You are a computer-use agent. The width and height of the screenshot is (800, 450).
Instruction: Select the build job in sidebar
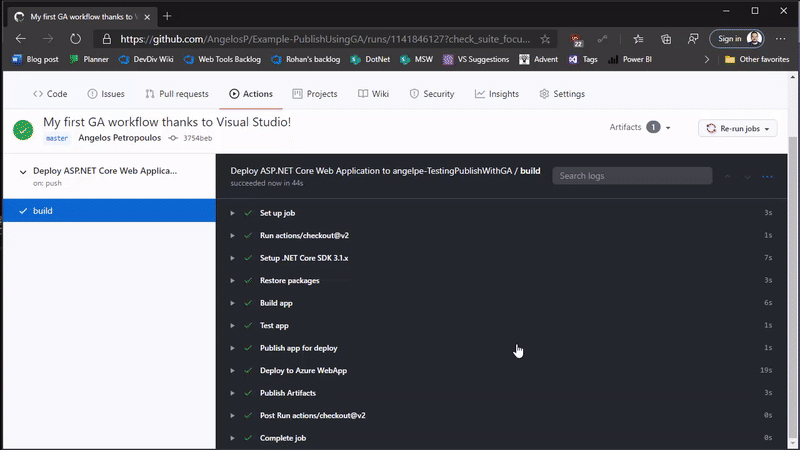click(43, 211)
